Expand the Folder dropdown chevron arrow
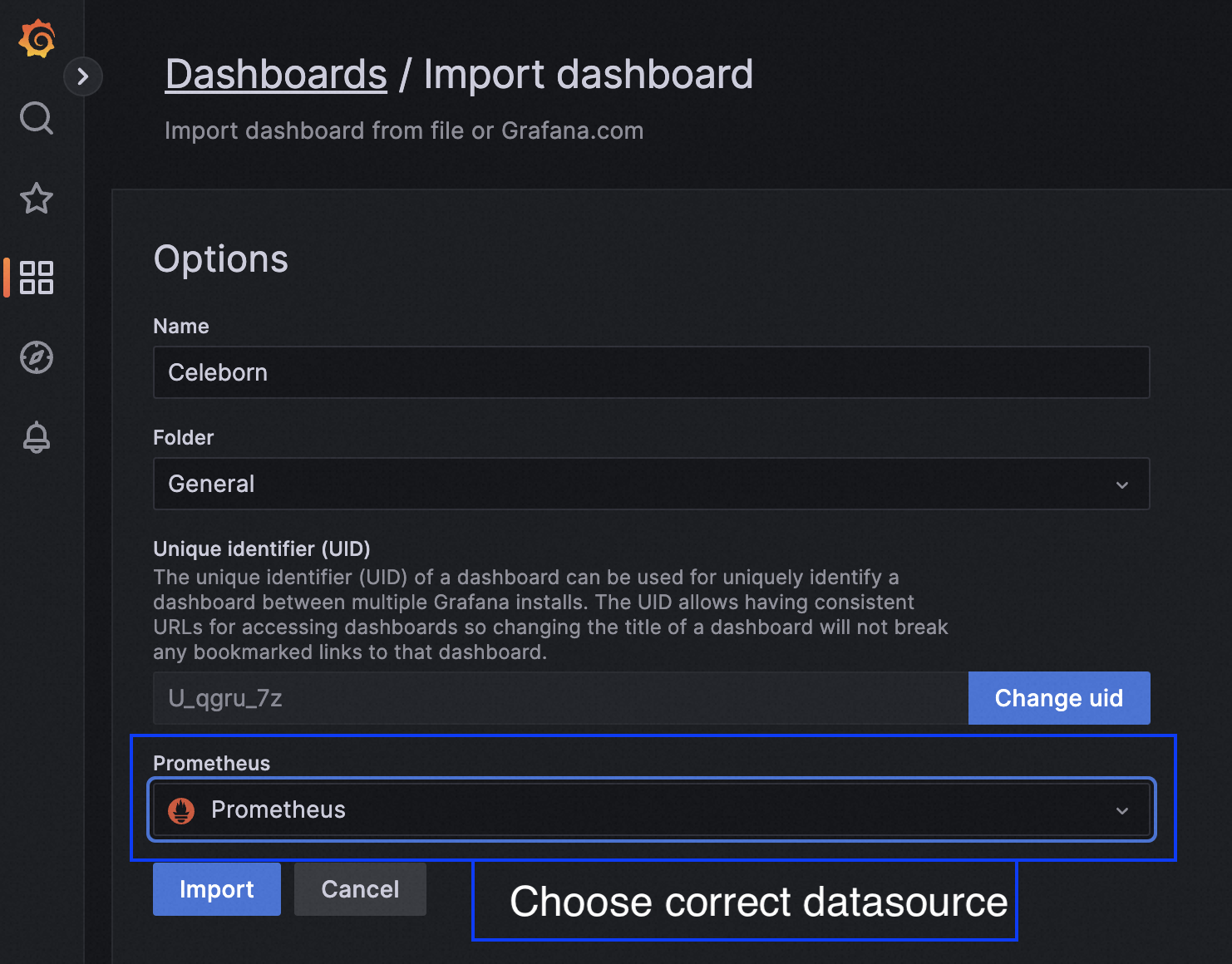Screen dimensions: 1232x964 tap(1121, 484)
